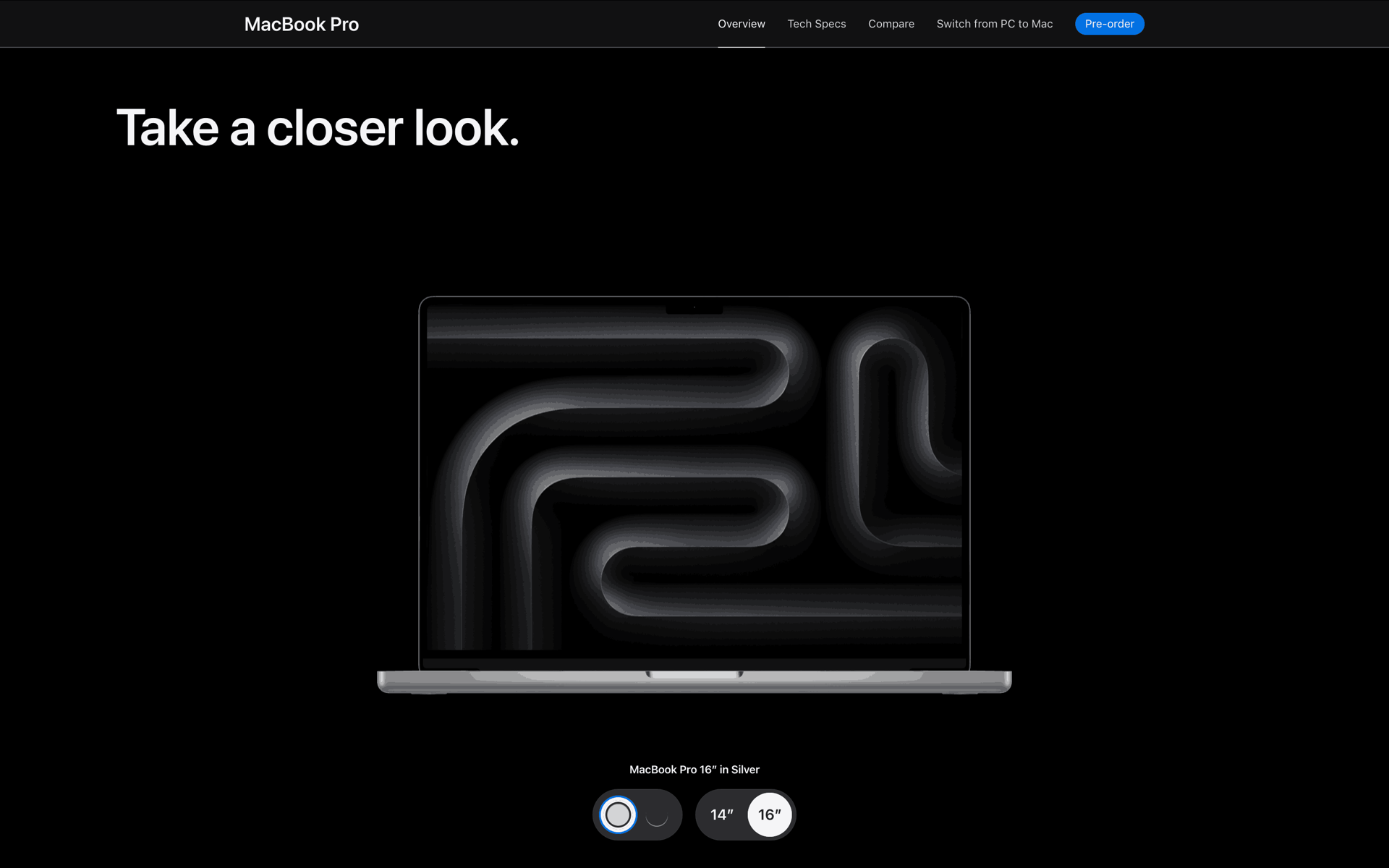Select the 16″ size option
This screenshot has height=868, width=1389.
770,815
